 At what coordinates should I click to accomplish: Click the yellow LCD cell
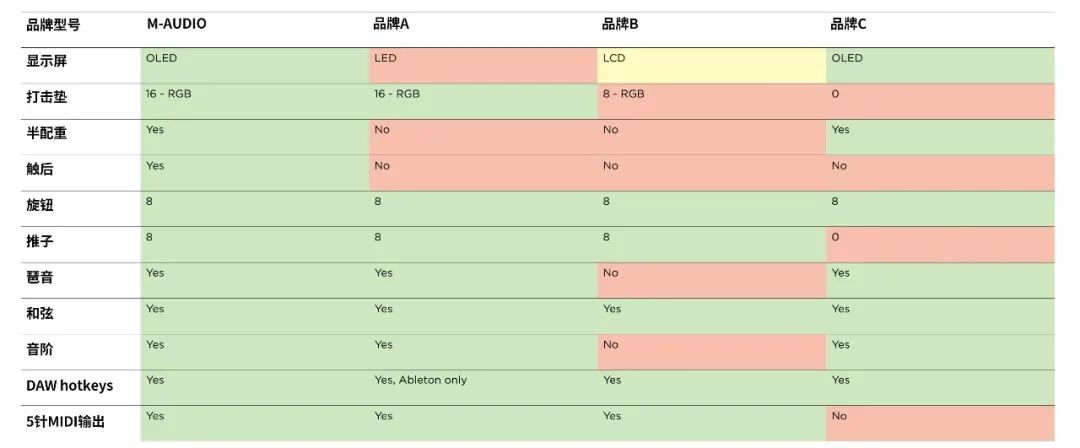click(712, 66)
